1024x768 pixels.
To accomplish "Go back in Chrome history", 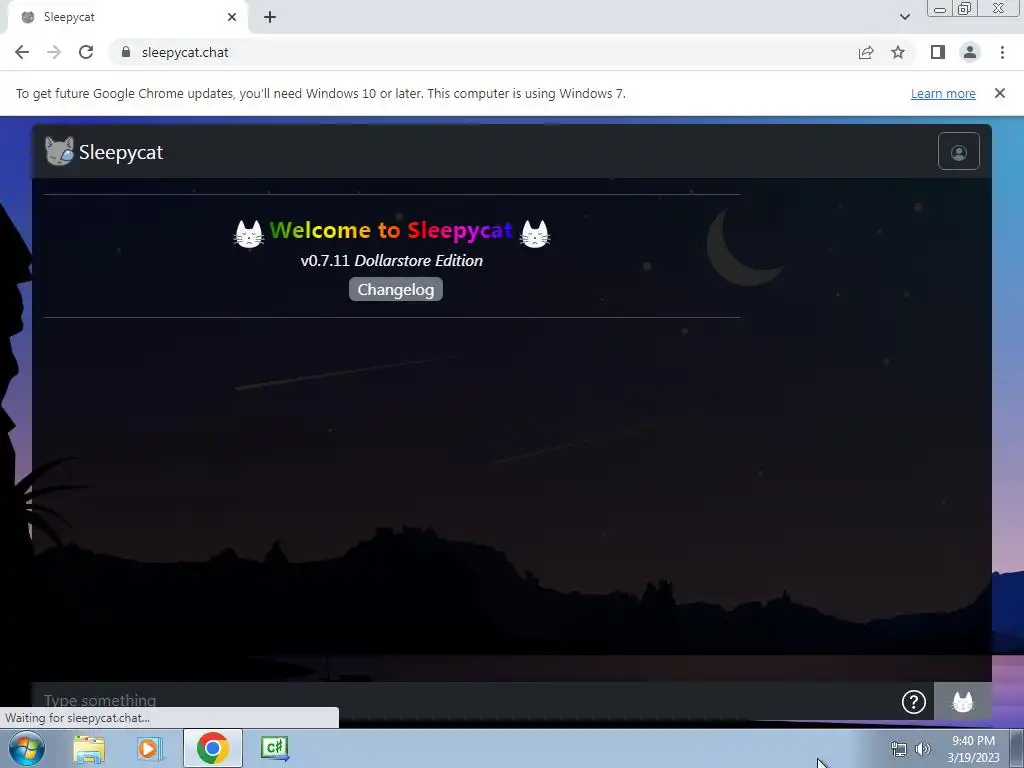I will (22, 52).
